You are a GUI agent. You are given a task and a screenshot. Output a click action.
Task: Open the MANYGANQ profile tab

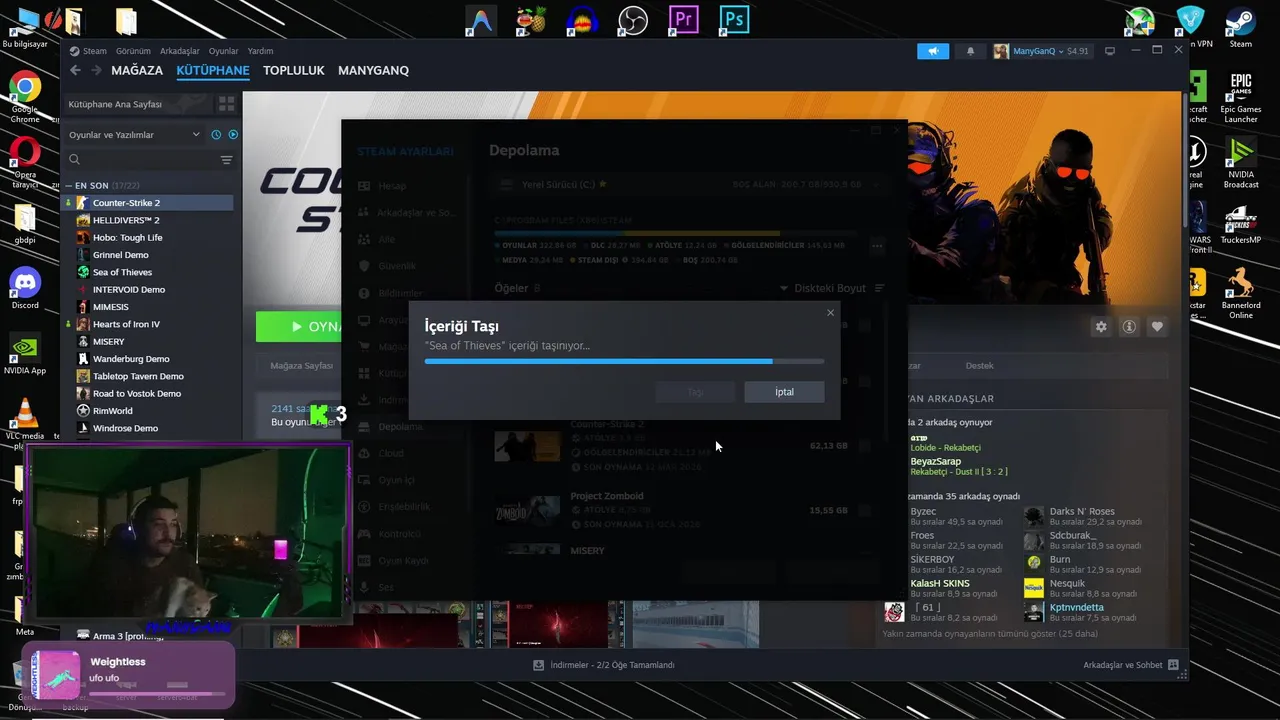373,70
